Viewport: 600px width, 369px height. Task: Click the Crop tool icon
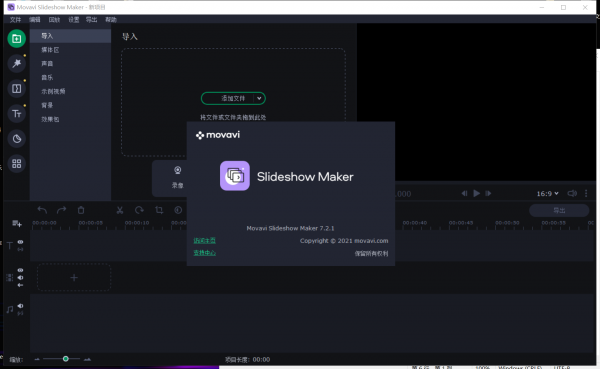click(159, 210)
